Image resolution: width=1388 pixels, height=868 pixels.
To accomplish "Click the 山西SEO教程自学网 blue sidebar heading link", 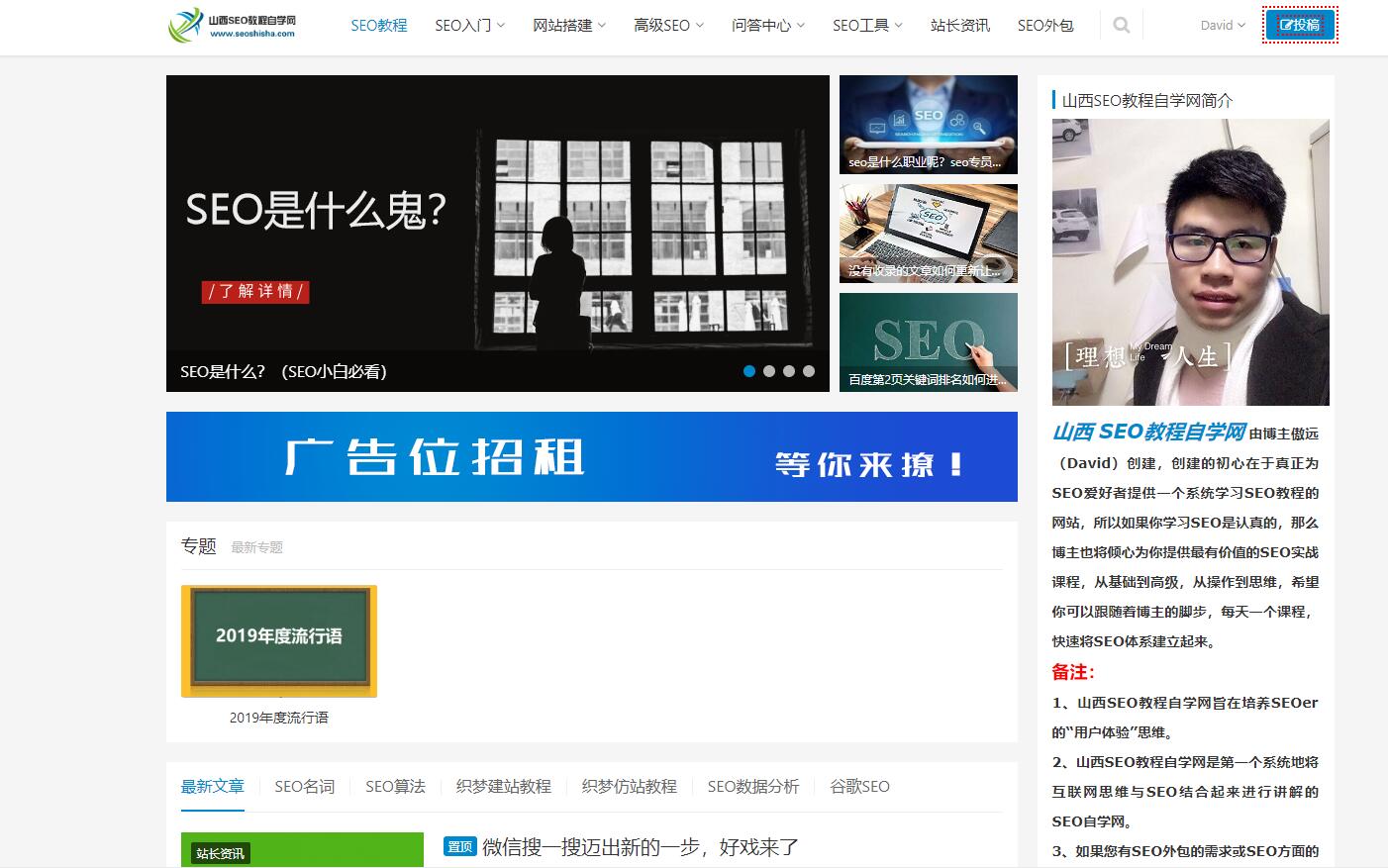I will point(1148,433).
